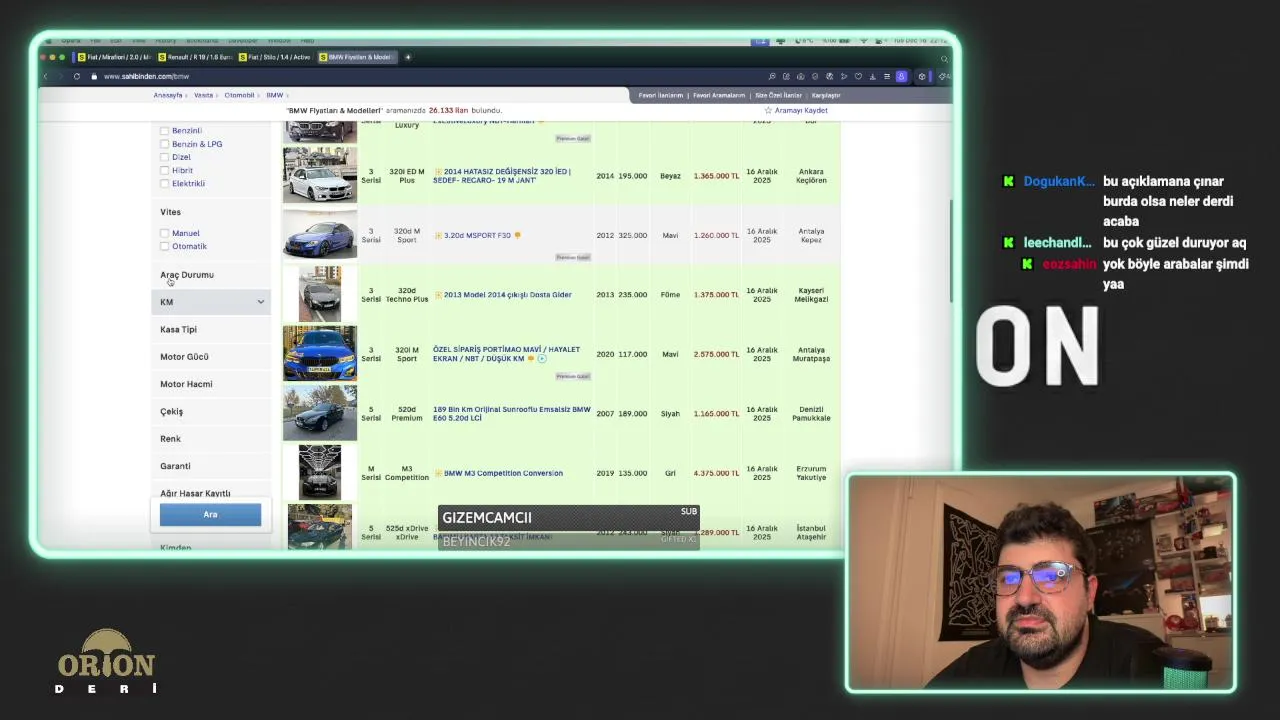1280x720 pixels.
Task: Click the heart icon in the browser toolbar
Action: [x=858, y=76]
